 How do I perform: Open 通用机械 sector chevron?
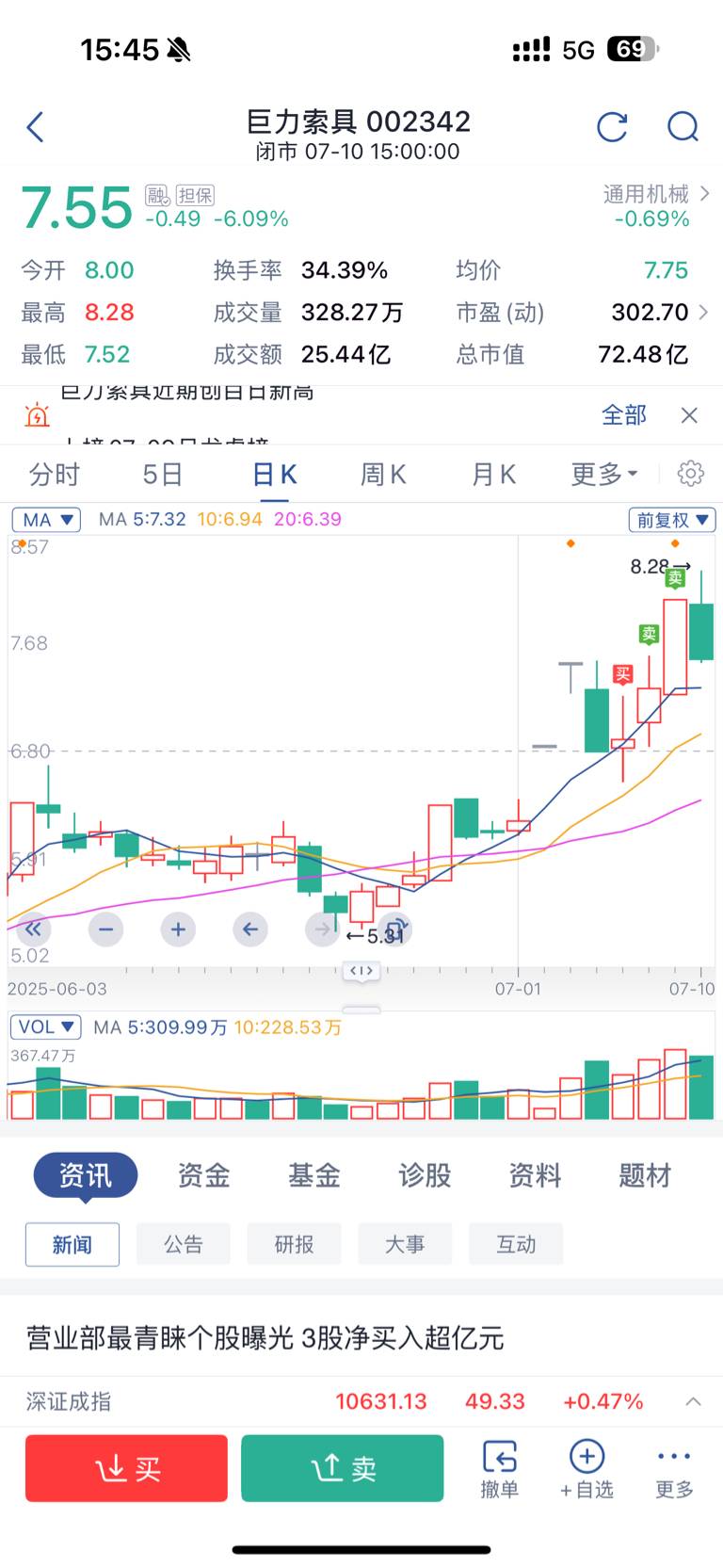tap(705, 194)
